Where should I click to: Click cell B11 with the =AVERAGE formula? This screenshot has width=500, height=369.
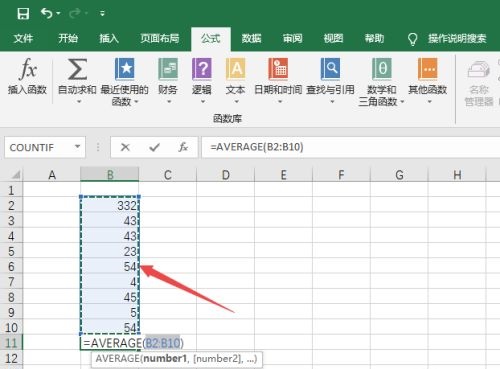click(x=110, y=343)
